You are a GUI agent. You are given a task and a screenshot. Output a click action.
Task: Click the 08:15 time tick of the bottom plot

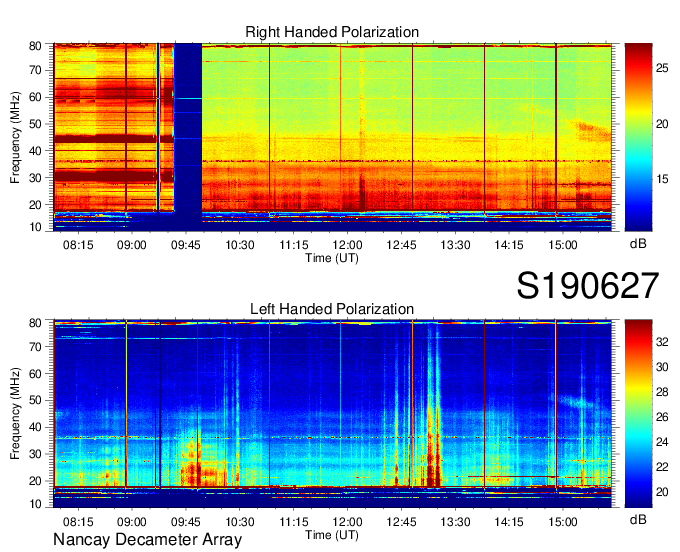click(x=78, y=522)
